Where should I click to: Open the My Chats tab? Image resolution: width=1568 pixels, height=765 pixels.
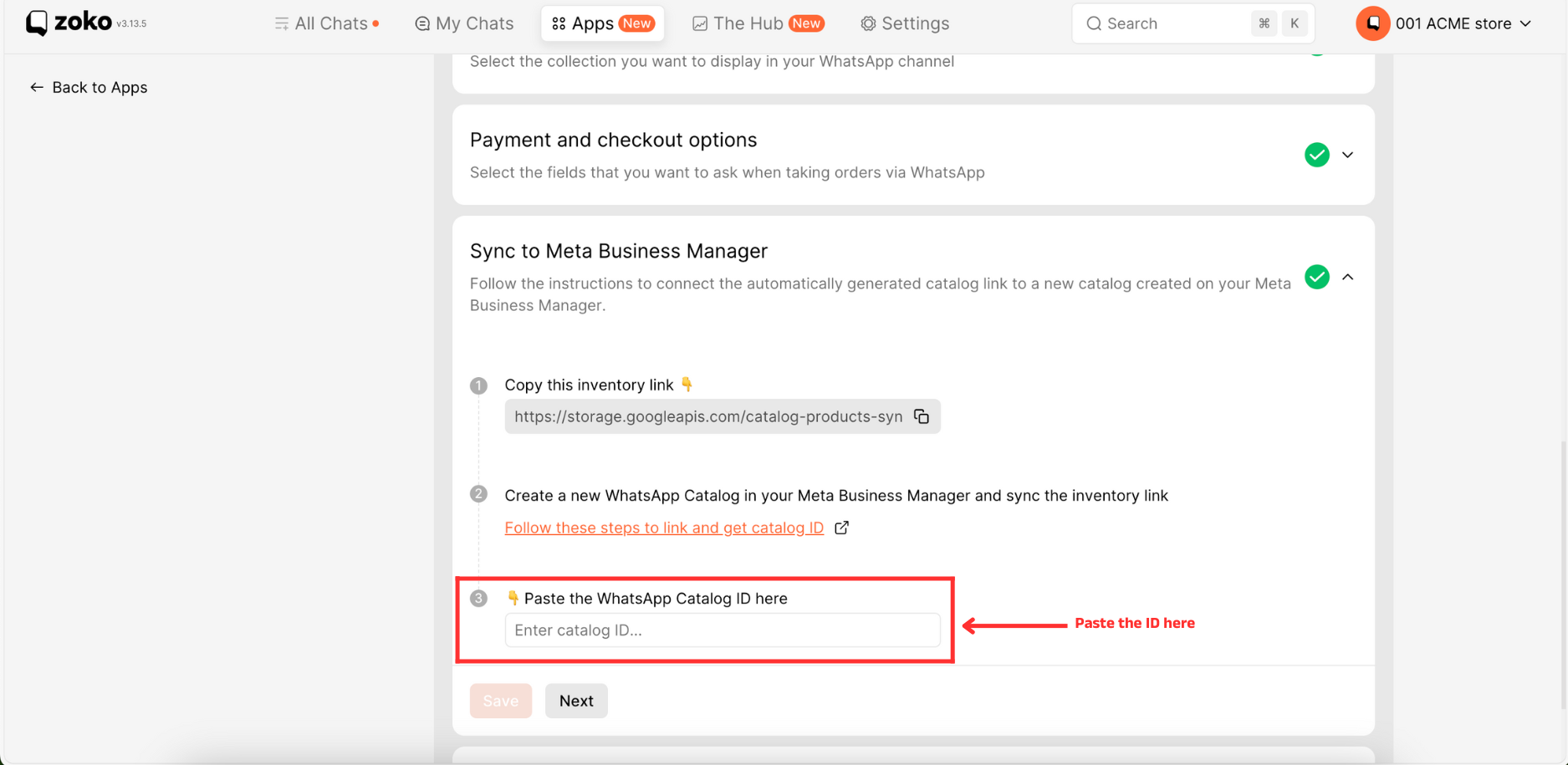pos(464,23)
